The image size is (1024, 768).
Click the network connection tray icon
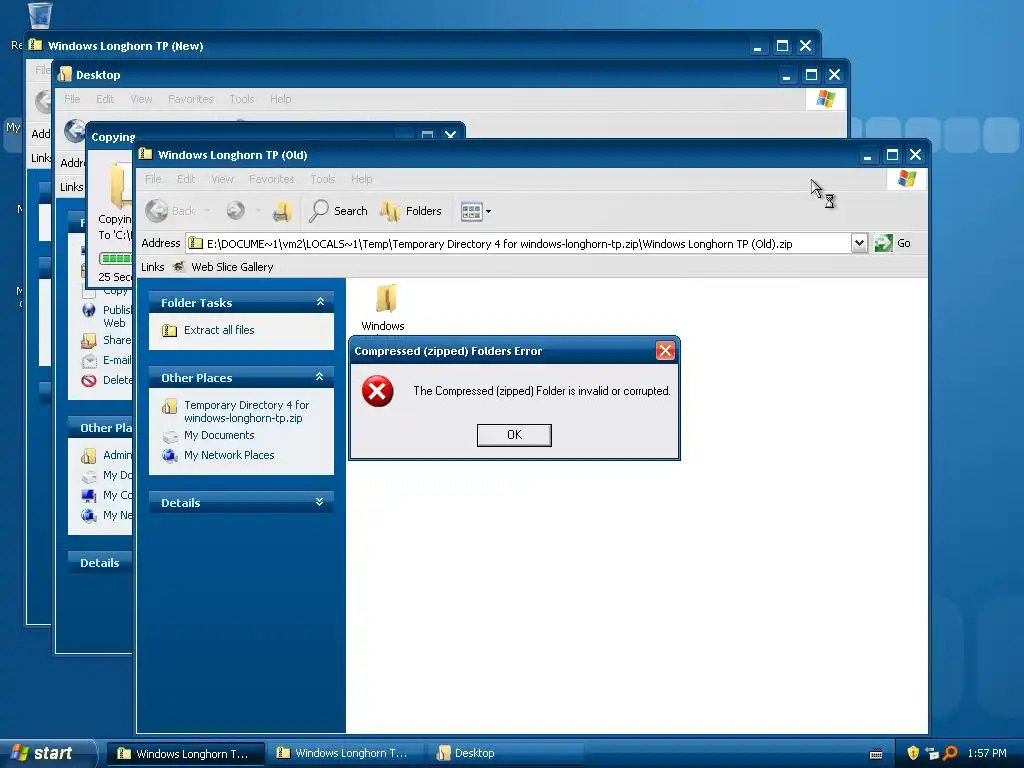(x=931, y=753)
